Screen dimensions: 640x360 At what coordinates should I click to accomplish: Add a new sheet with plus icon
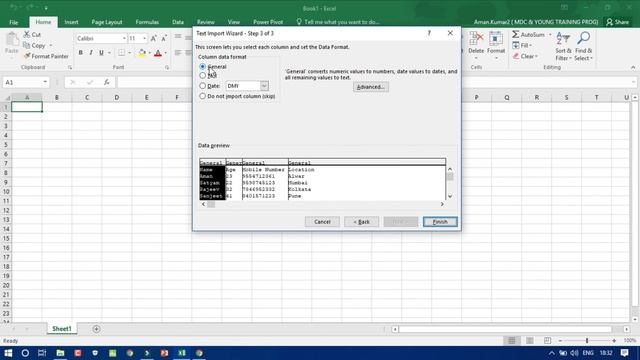[x=96, y=329]
